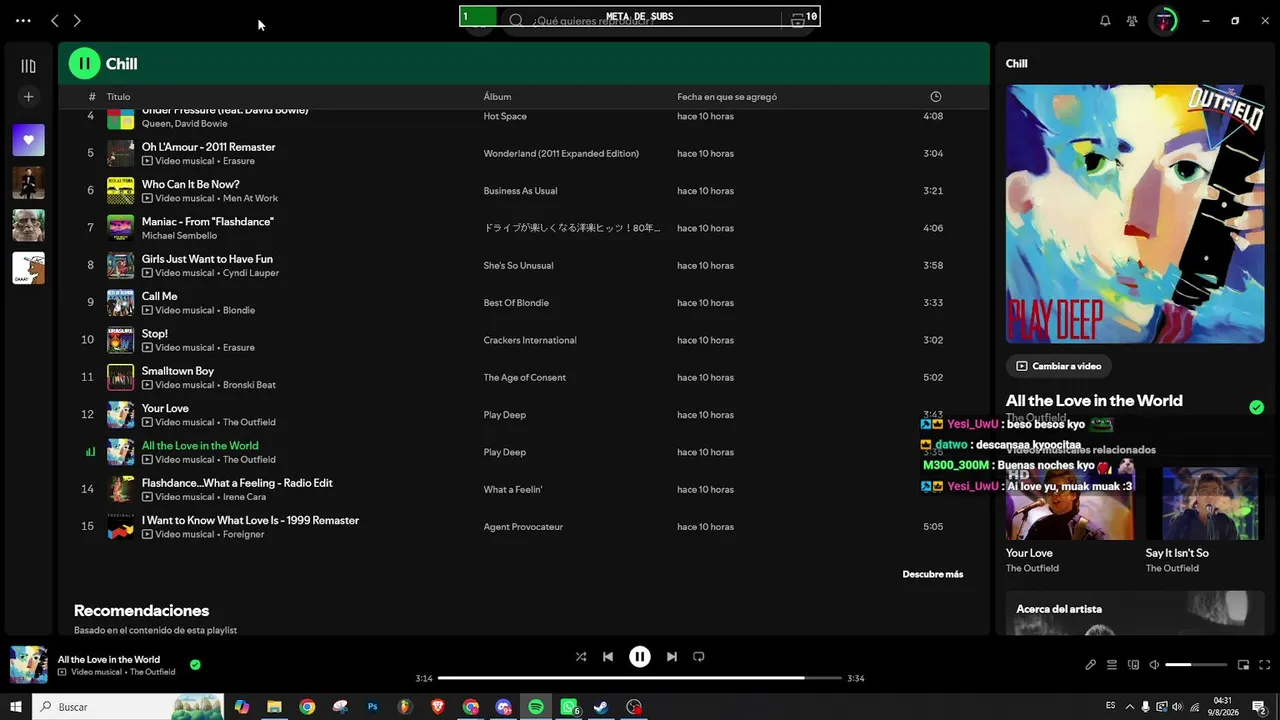
Task: Click the plus icon to create playlist
Action: (x=28, y=97)
